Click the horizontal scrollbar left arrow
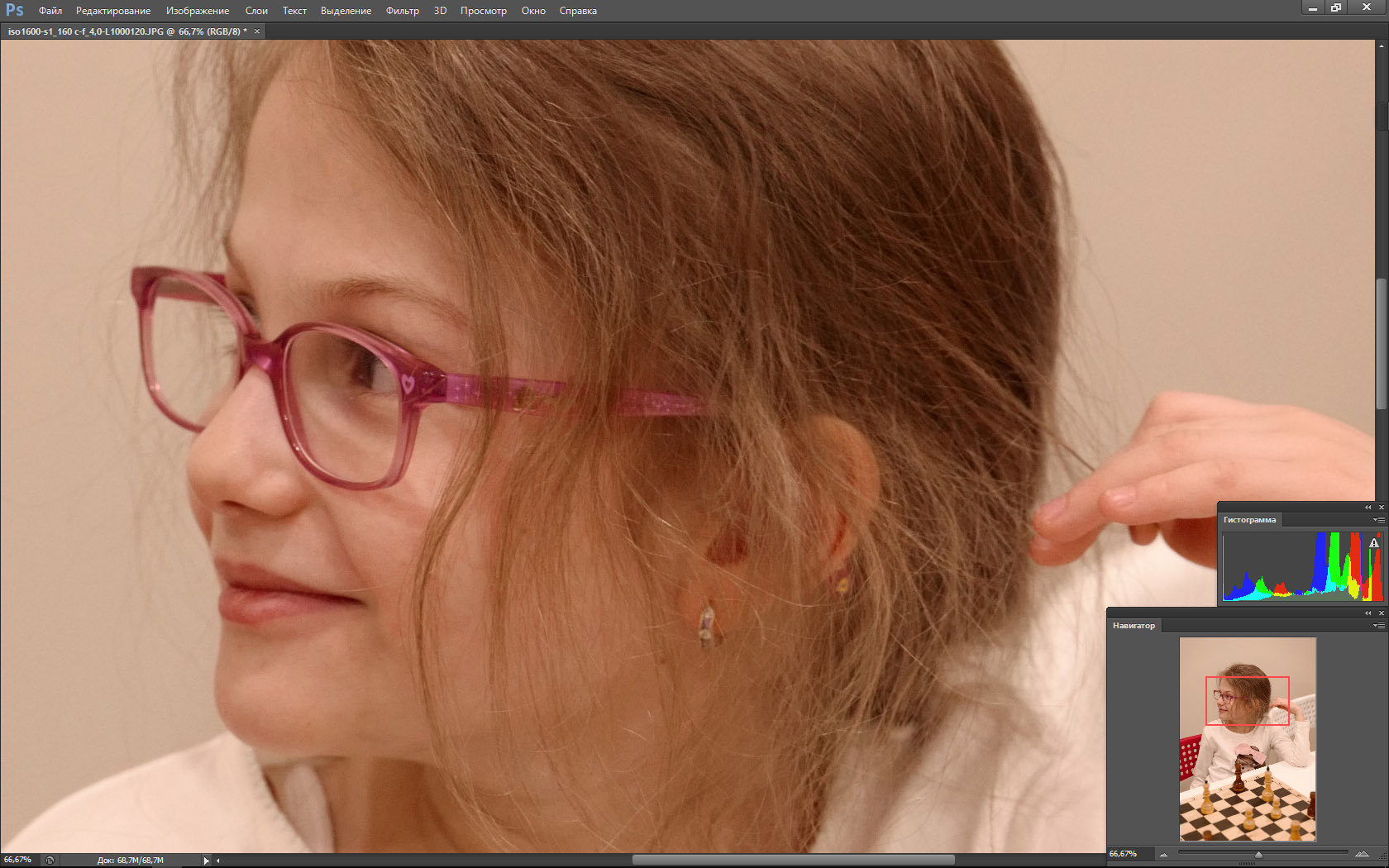The height and width of the screenshot is (868, 1389). tap(218, 861)
